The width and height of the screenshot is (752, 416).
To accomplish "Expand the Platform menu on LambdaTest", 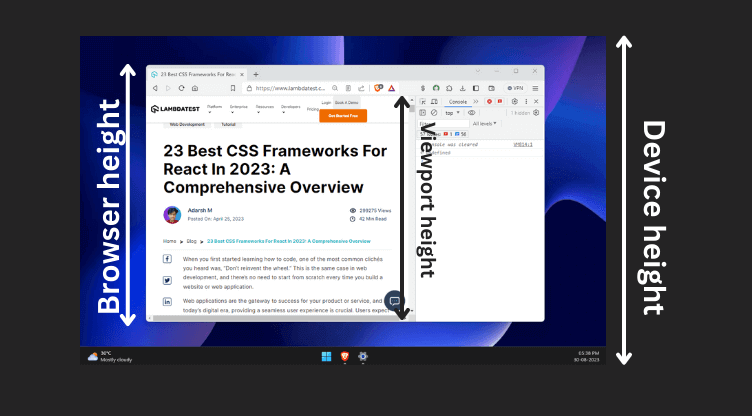I will click(x=214, y=109).
